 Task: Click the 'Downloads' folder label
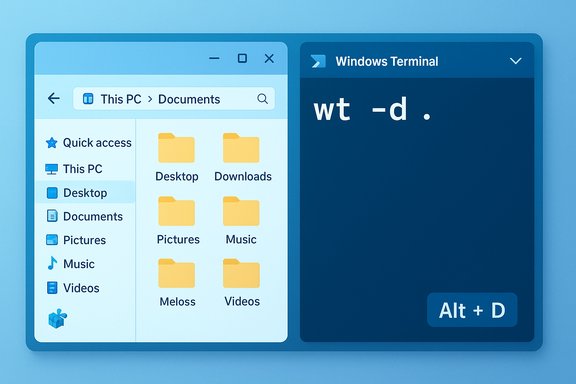[x=243, y=177]
